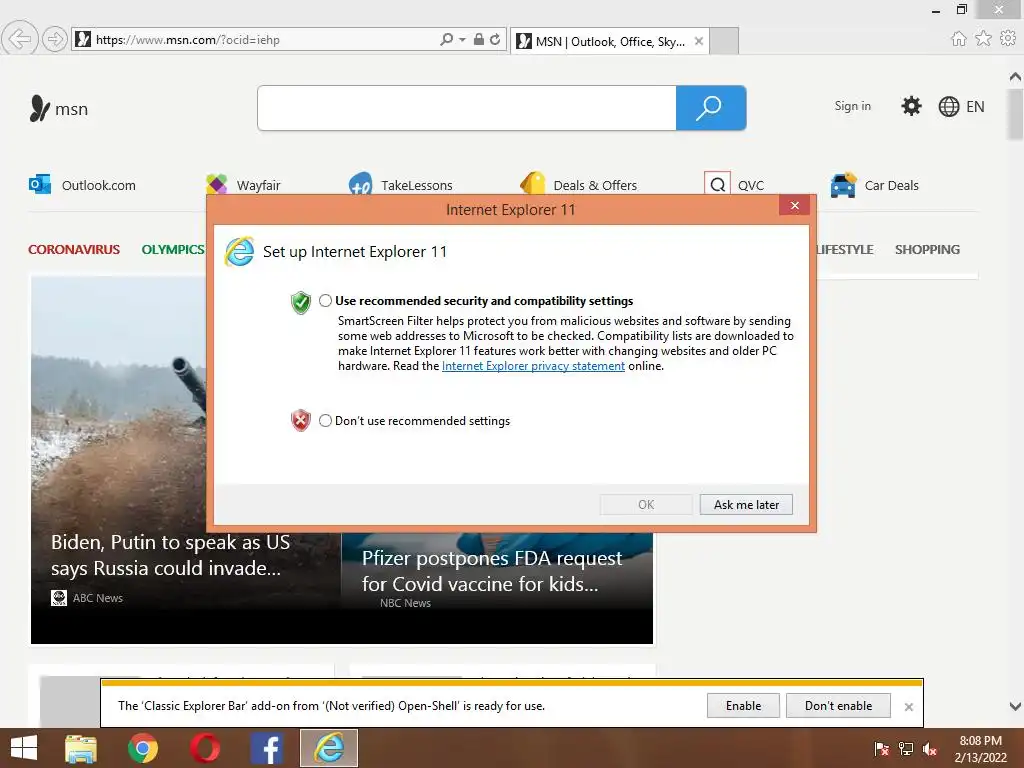The height and width of the screenshot is (768, 1024).
Task: Open IE Tools gear in the top corner
Action: 1008,39
